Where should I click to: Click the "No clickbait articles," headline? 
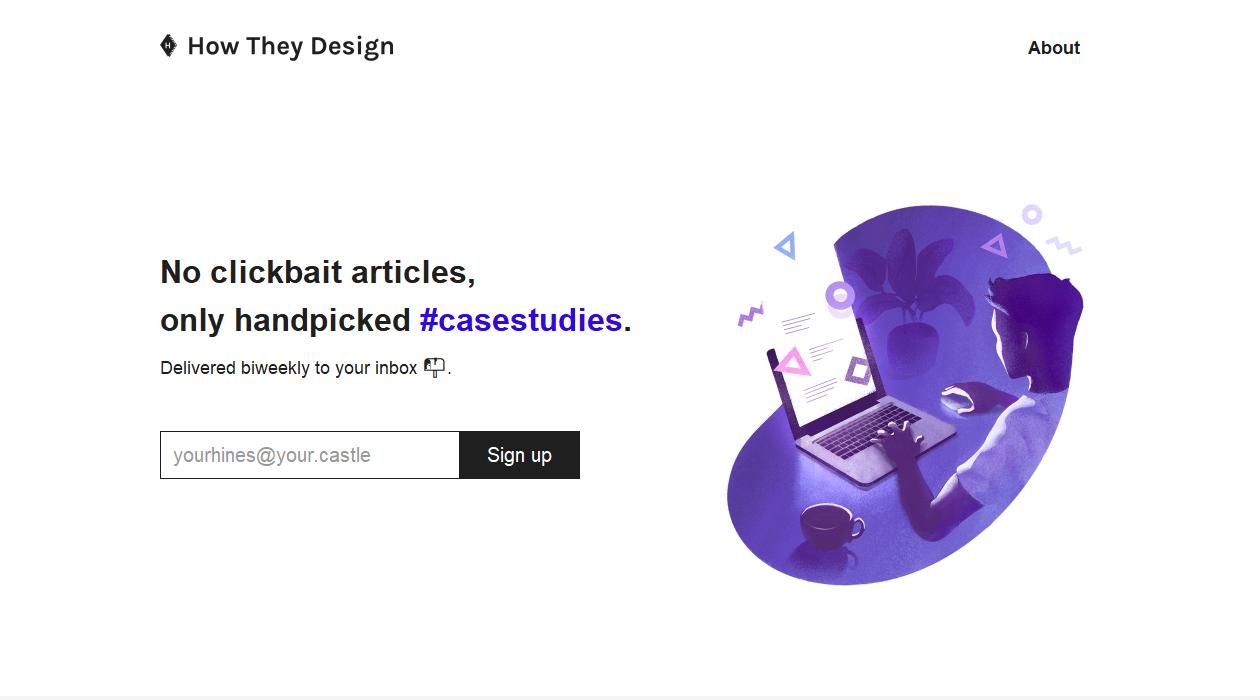[317, 272]
